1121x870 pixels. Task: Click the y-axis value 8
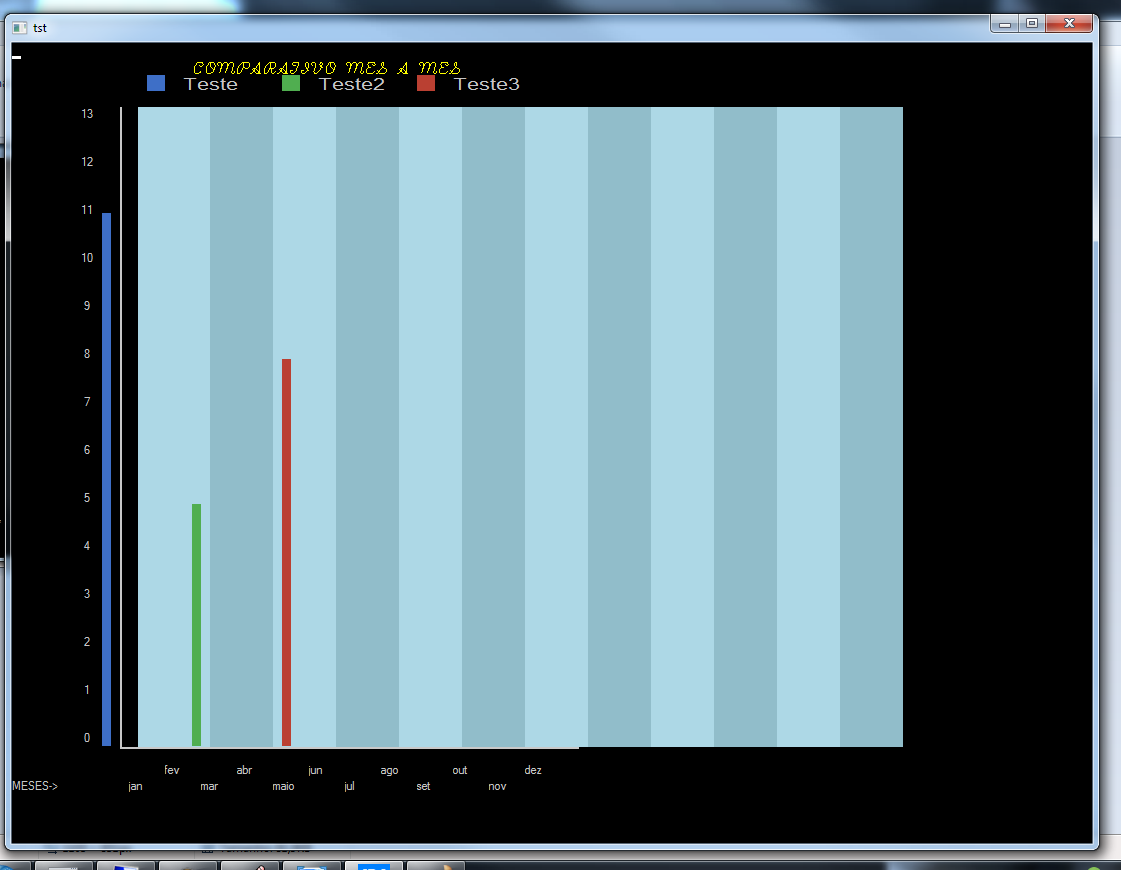(x=87, y=354)
